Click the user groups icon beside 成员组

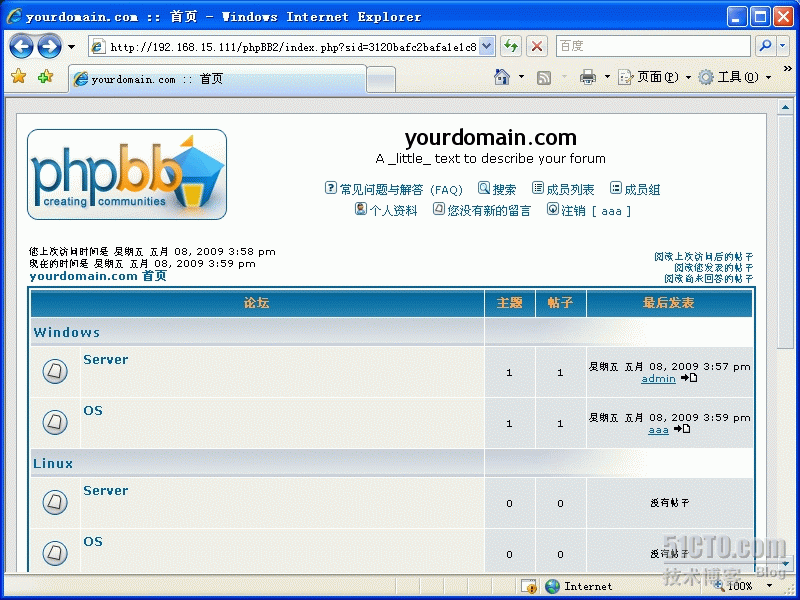pyautogui.click(x=616, y=188)
